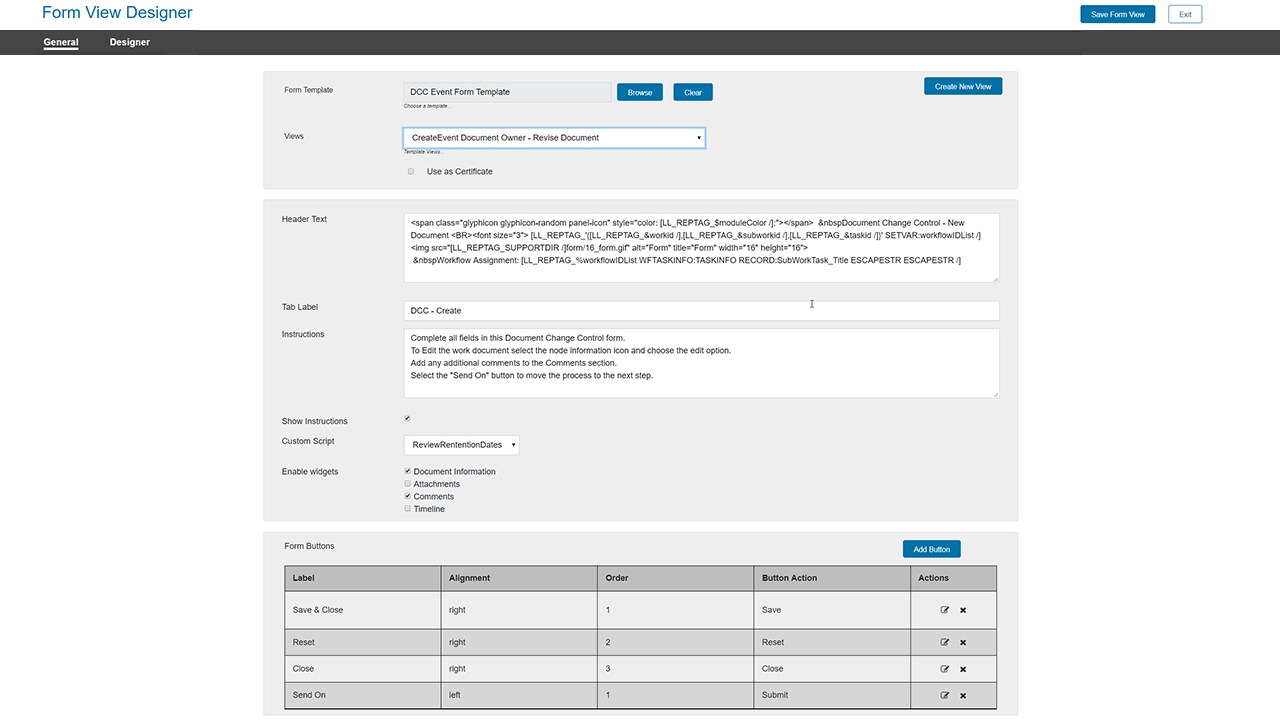Viewport: 1280px width, 720px height.
Task: Disable the Document Information widget
Action: (x=407, y=471)
